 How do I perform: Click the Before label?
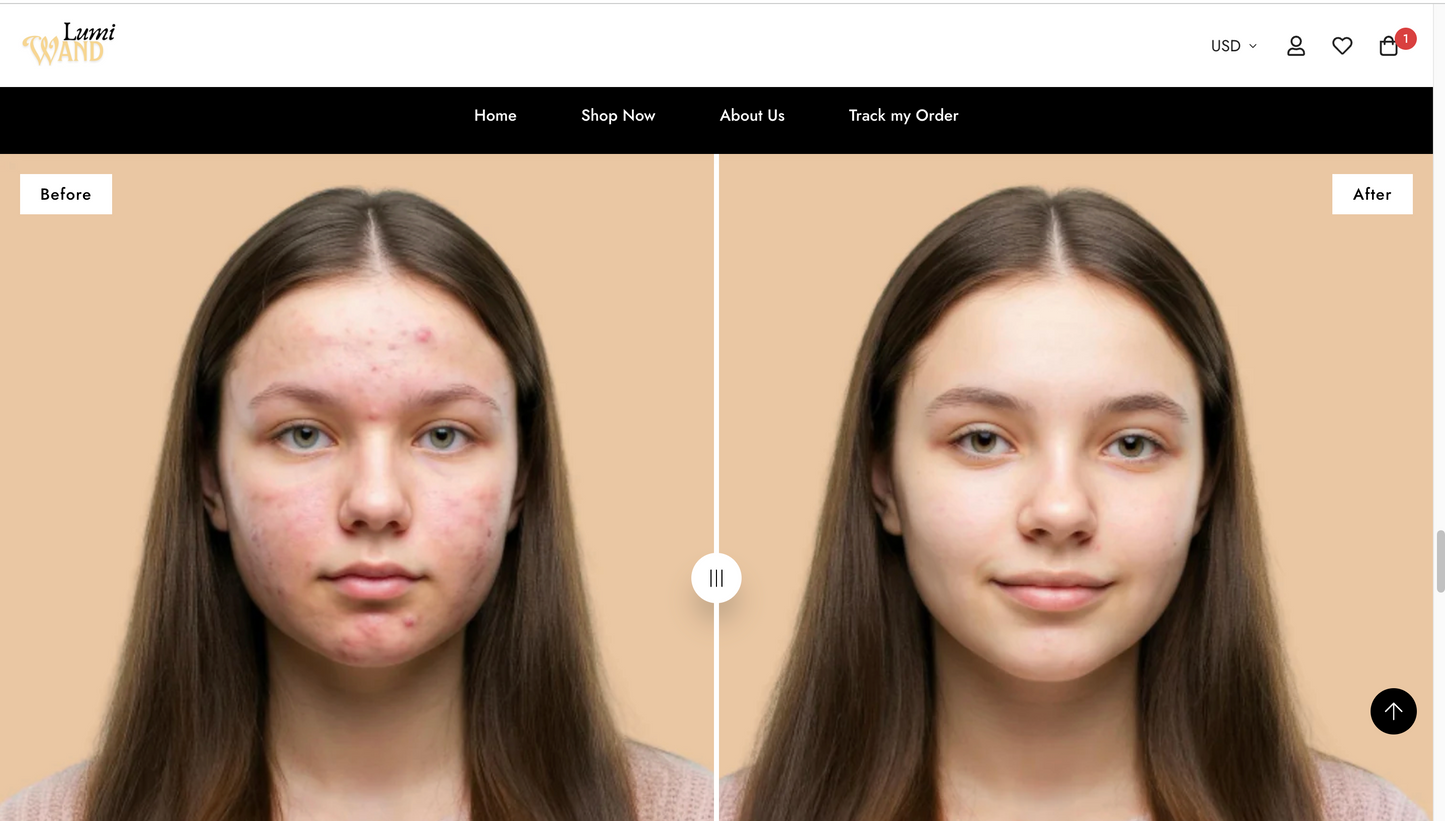(x=66, y=194)
